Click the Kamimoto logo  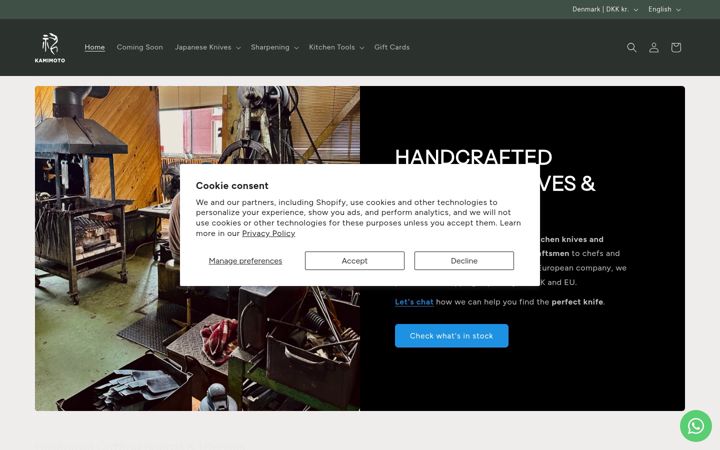50,47
